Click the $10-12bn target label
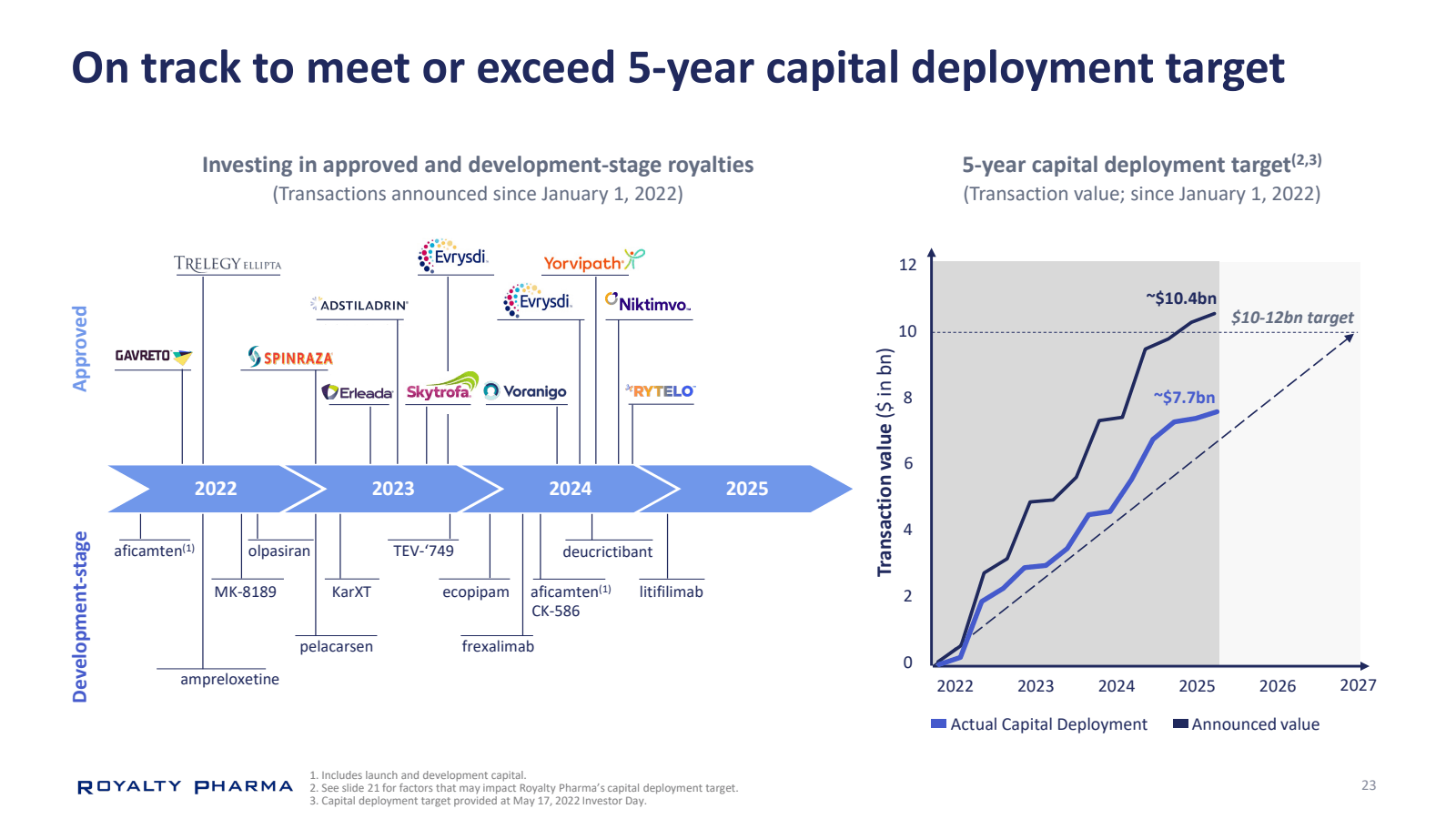1456x819 pixels. (x=1292, y=318)
